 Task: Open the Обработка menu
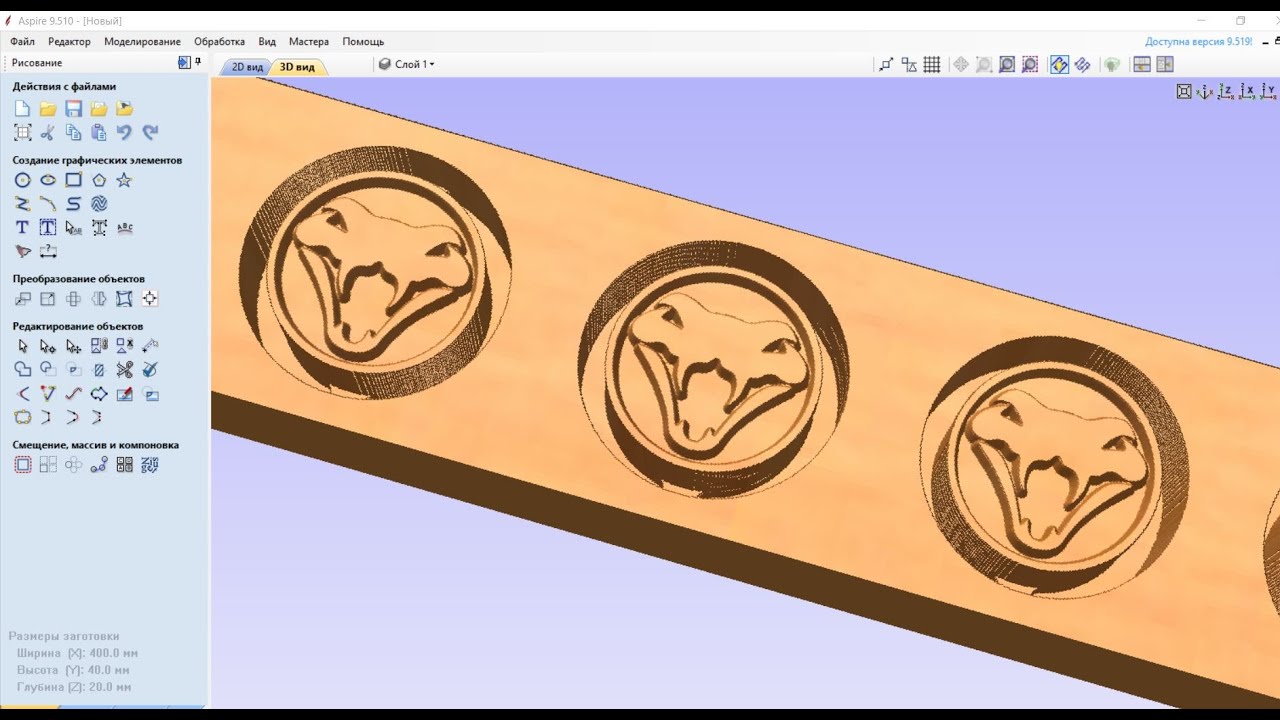pyautogui.click(x=219, y=42)
